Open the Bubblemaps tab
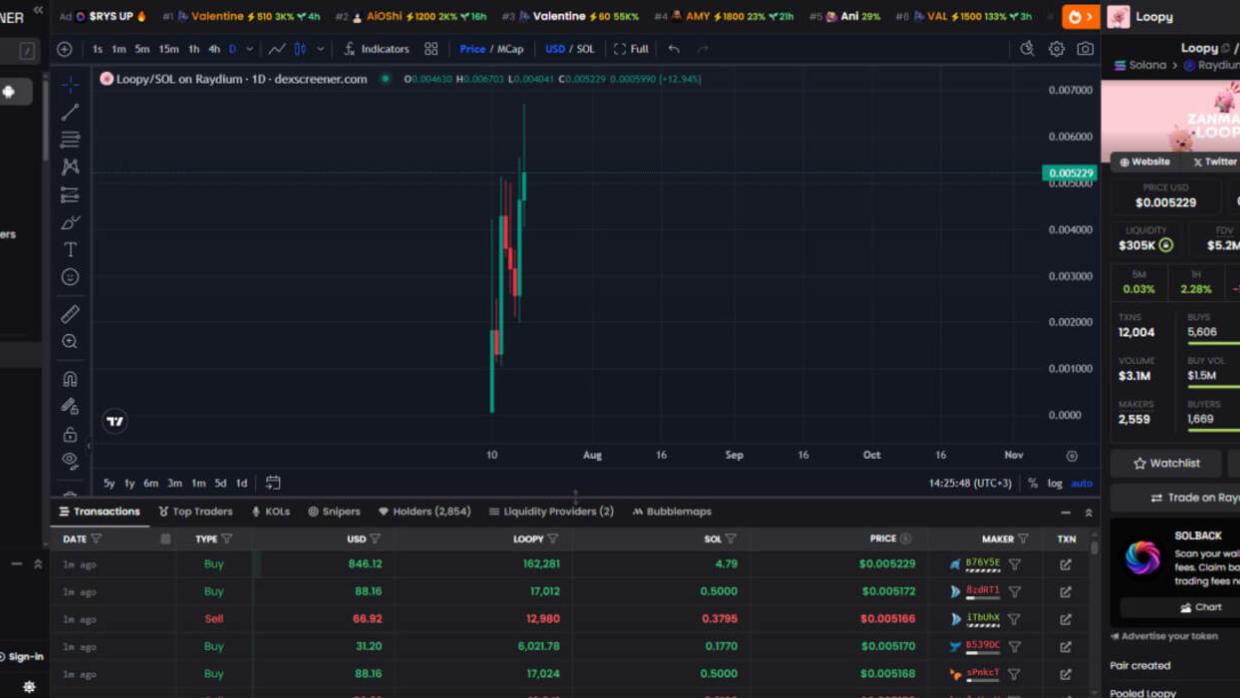Viewport: 1240px width, 698px height. pyautogui.click(x=671, y=511)
